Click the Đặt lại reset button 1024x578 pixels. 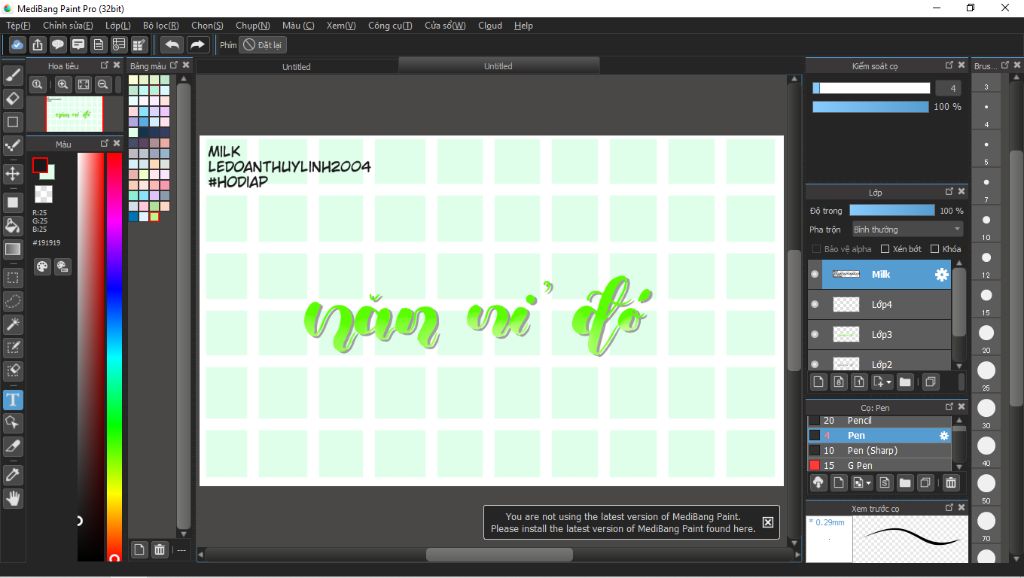(x=263, y=44)
